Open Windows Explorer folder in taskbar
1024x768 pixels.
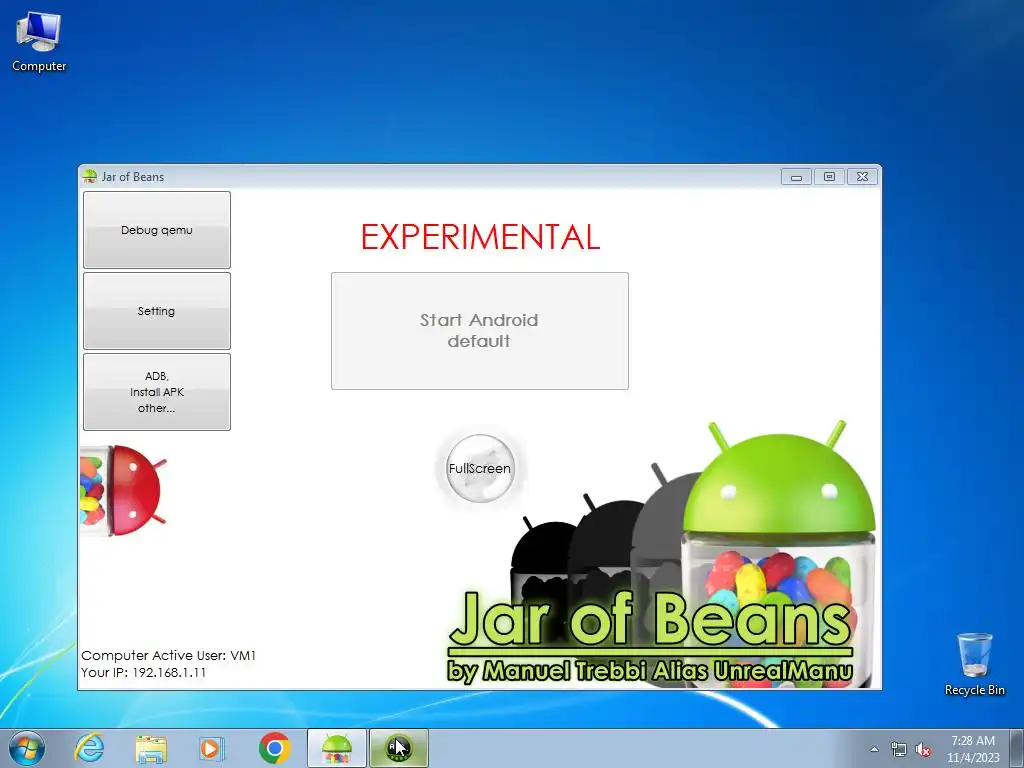[151, 748]
